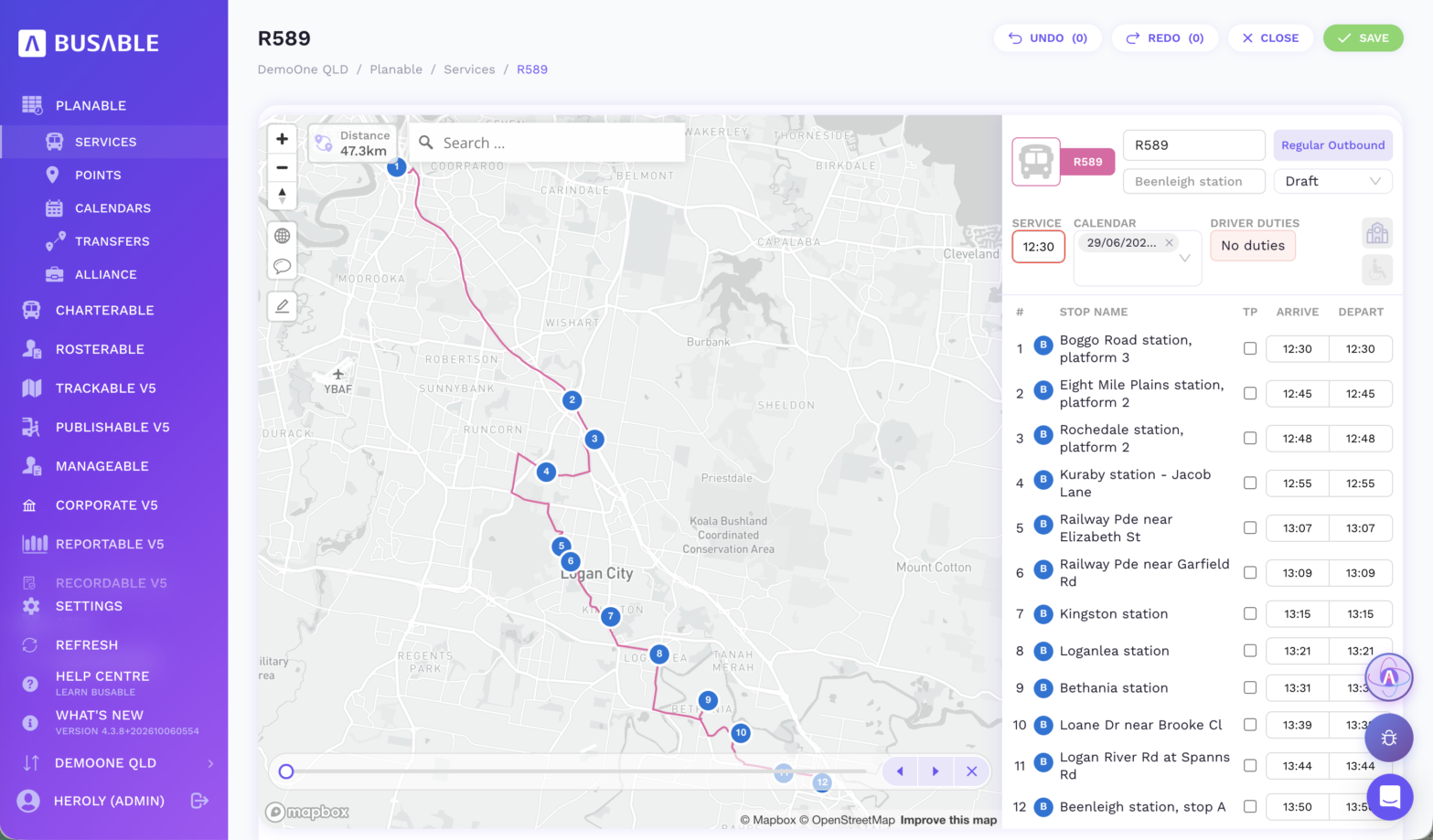The height and width of the screenshot is (840, 1433).
Task: Zoom in on the map
Action: tap(282, 139)
